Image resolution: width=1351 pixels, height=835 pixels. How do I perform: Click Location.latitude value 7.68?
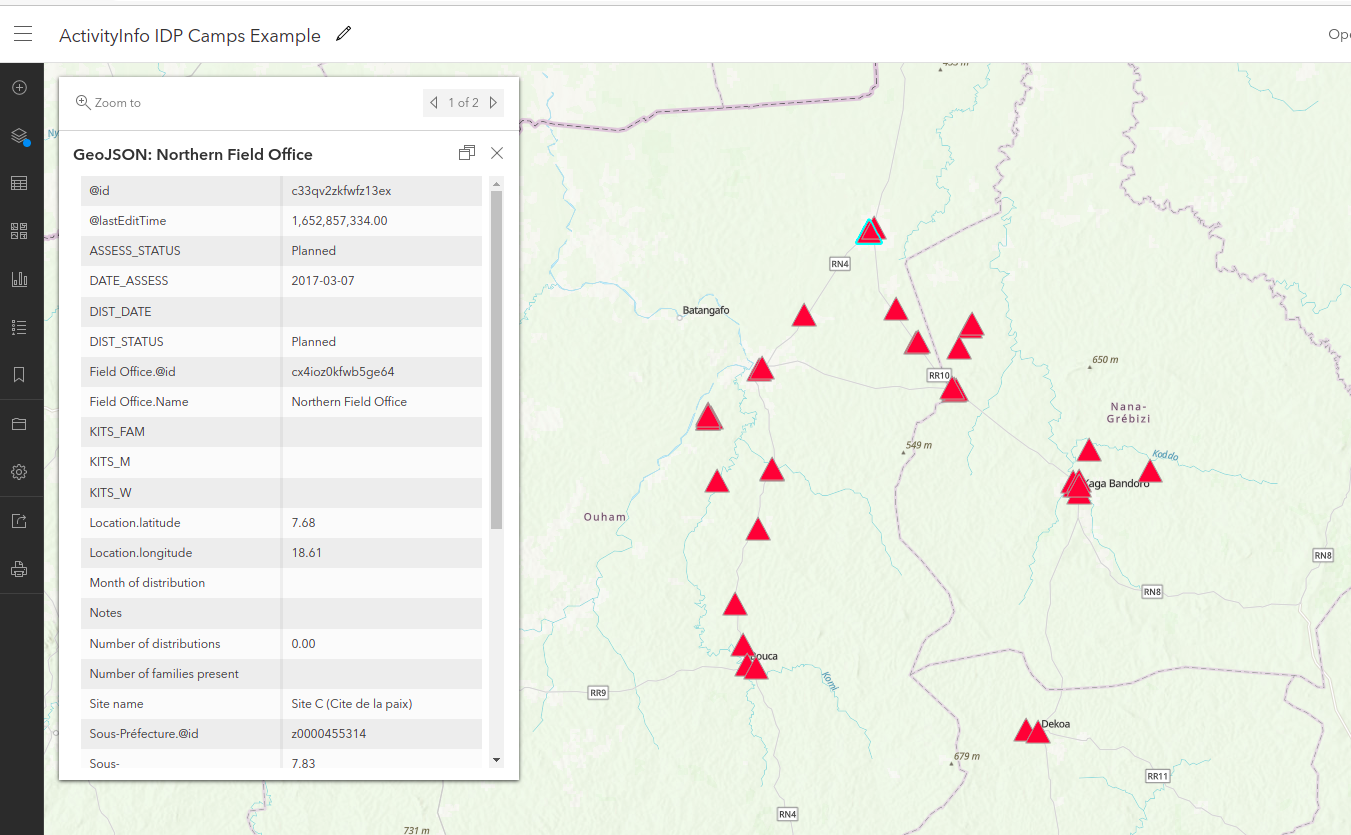[x=303, y=523]
